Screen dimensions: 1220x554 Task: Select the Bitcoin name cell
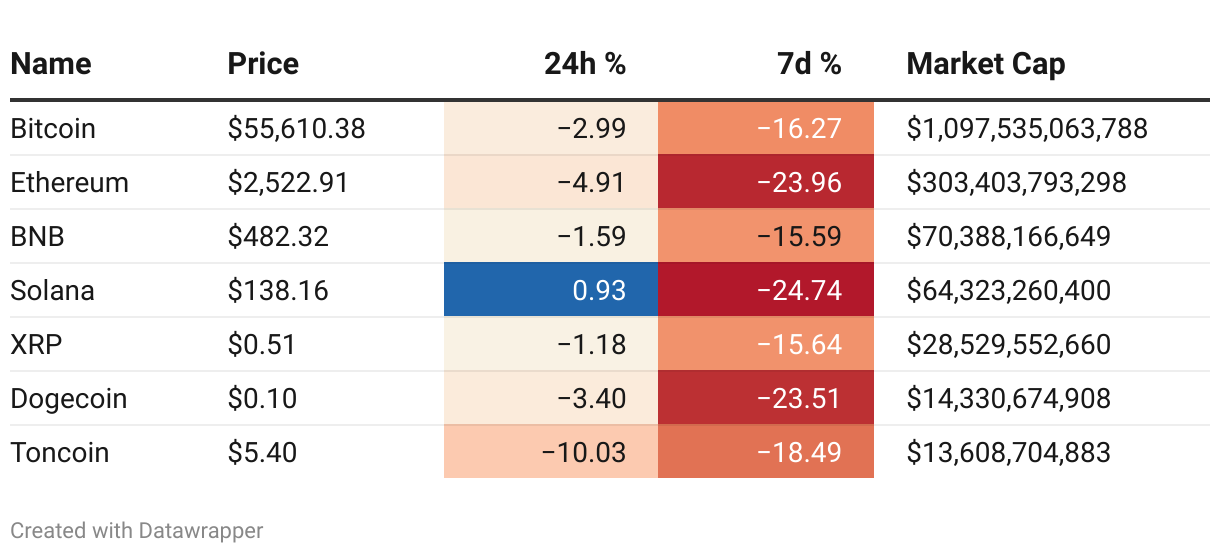(x=53, y=129)
